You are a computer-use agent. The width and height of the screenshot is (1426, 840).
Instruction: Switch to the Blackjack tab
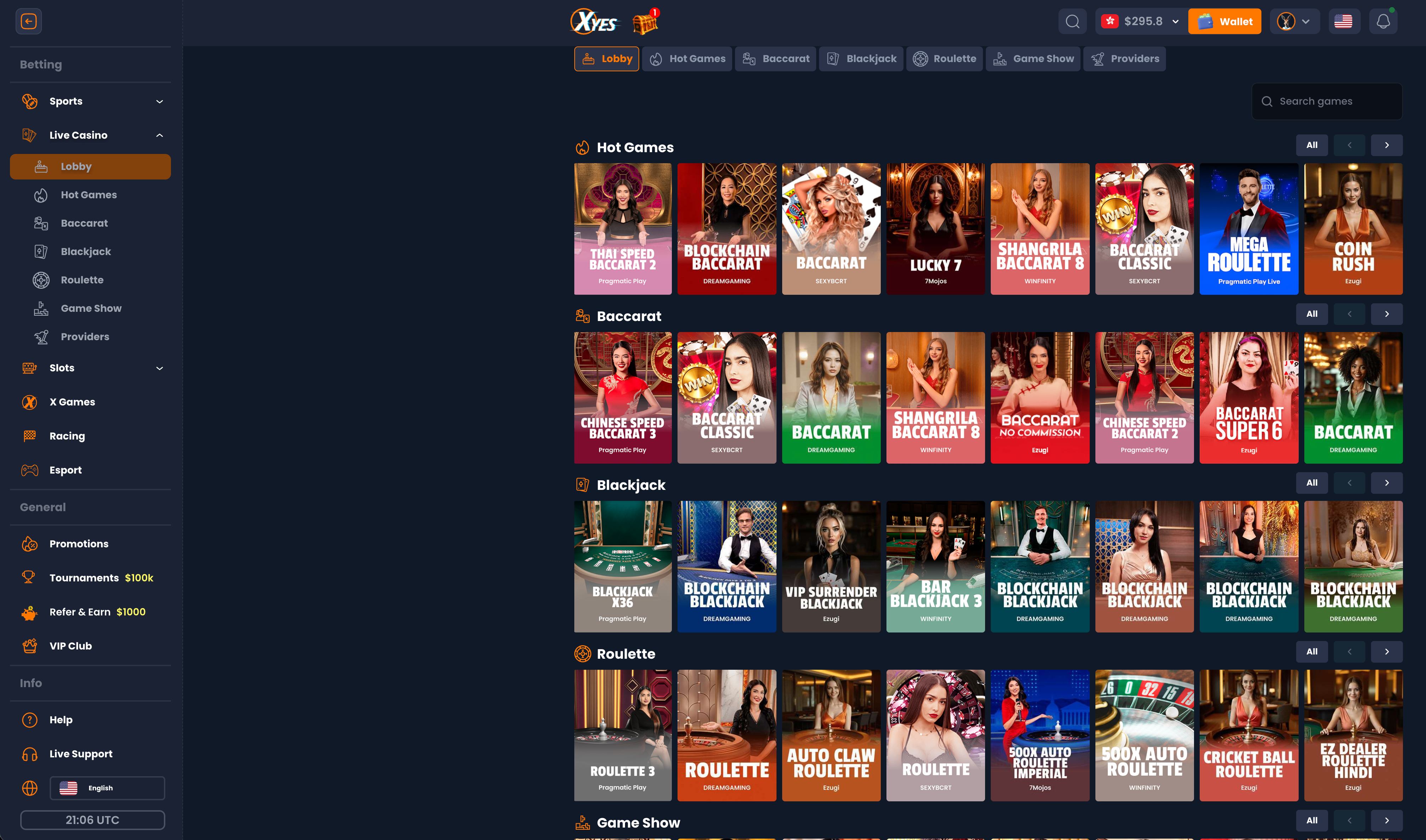[x=861, y=58]
